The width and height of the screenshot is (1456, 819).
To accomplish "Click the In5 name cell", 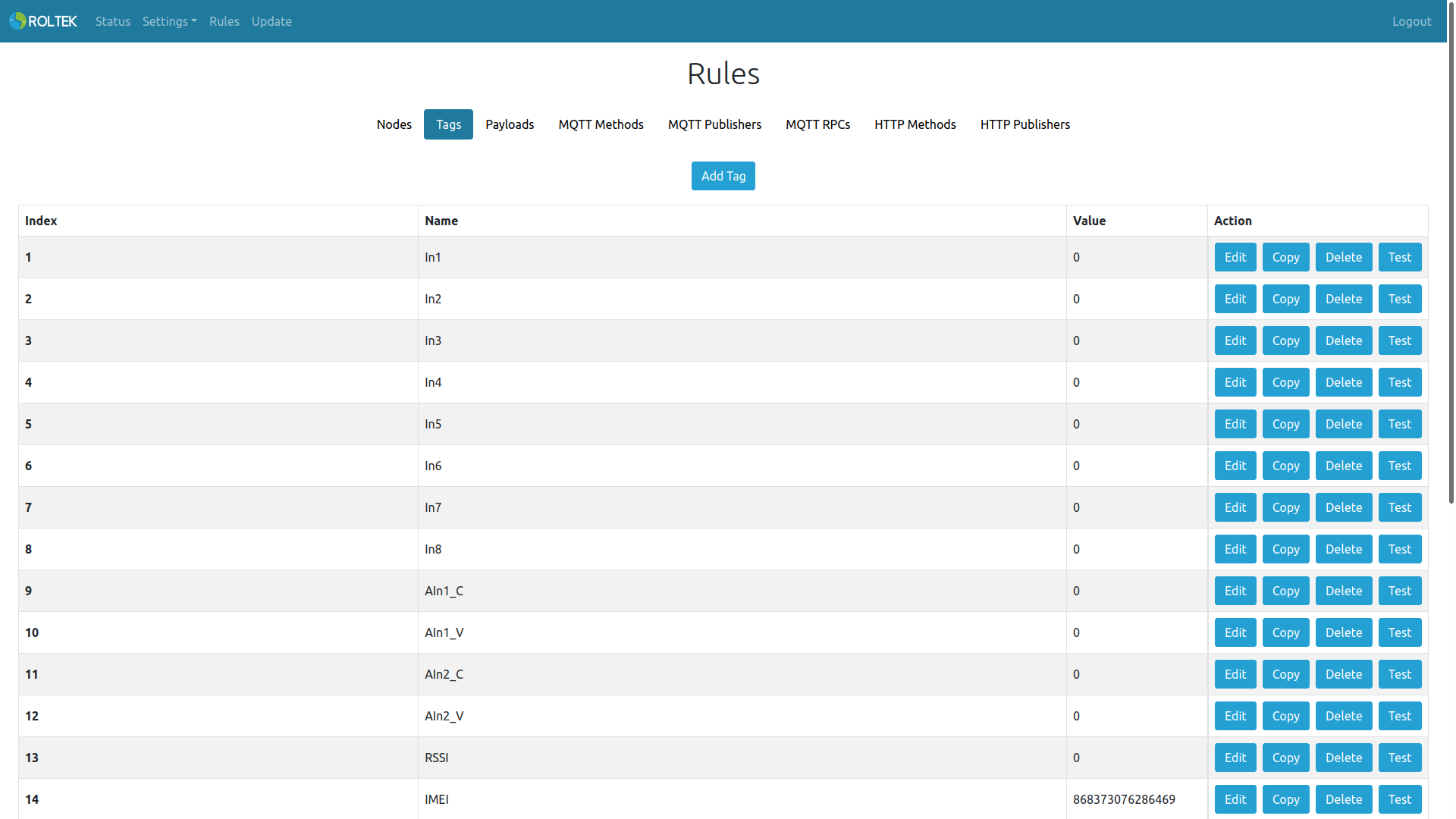I will (x=742, y=424).
